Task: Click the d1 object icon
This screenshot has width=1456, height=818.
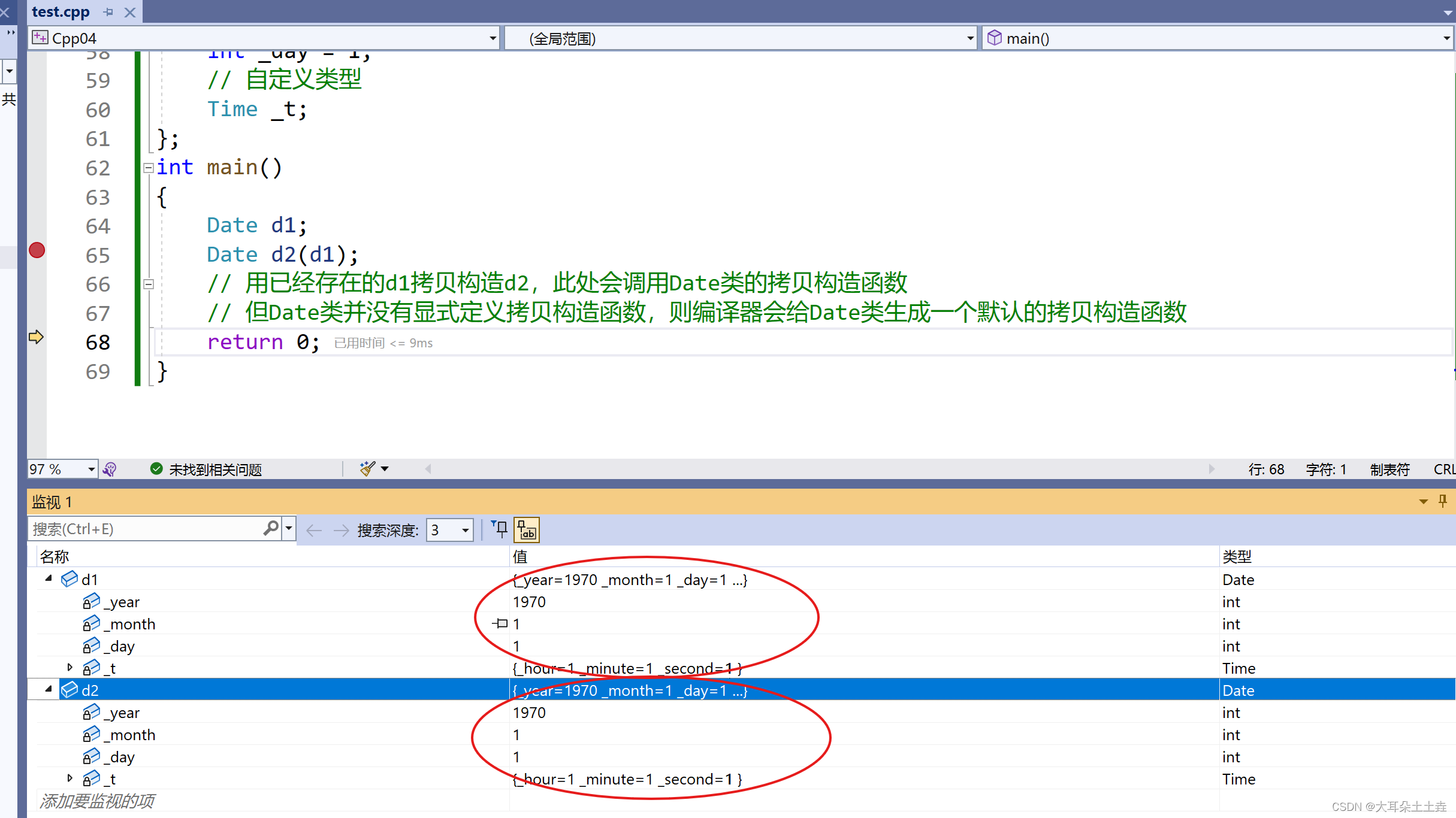Action: [x=70, y=578]
